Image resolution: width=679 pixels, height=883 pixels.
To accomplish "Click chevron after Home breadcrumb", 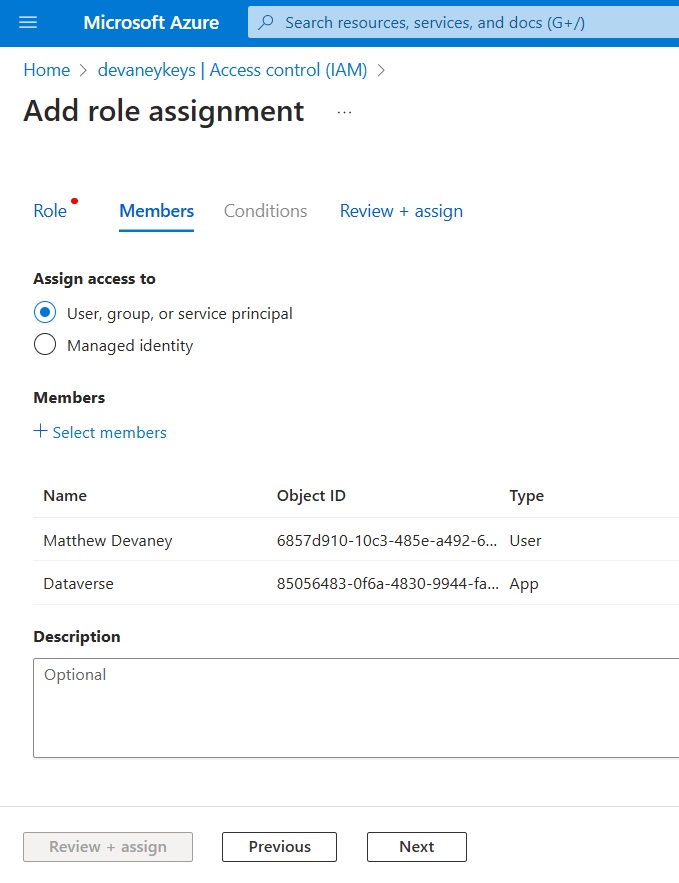I will point(84,70).
